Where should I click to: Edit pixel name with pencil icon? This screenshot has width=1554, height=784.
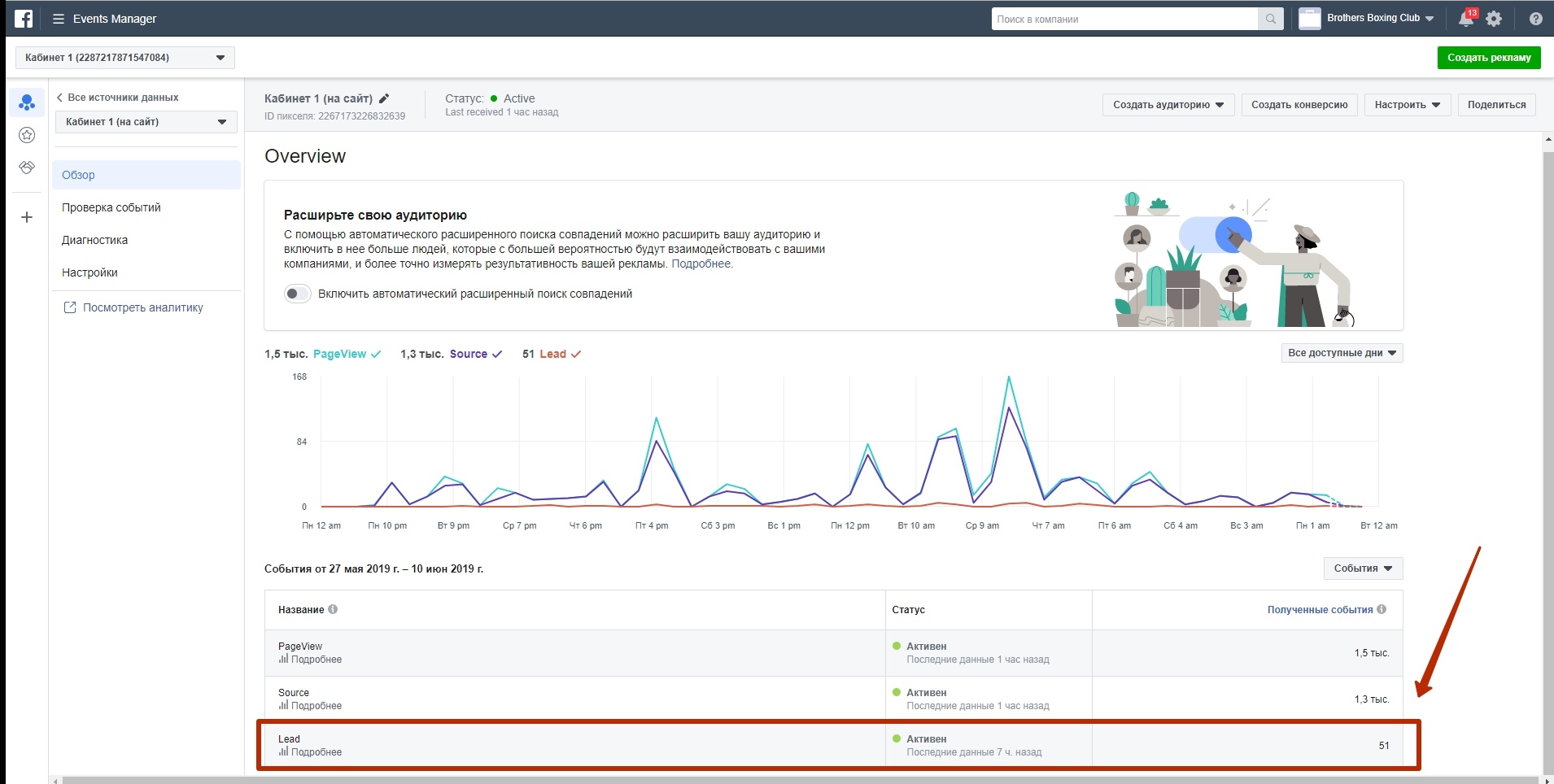tap(384, 98)
